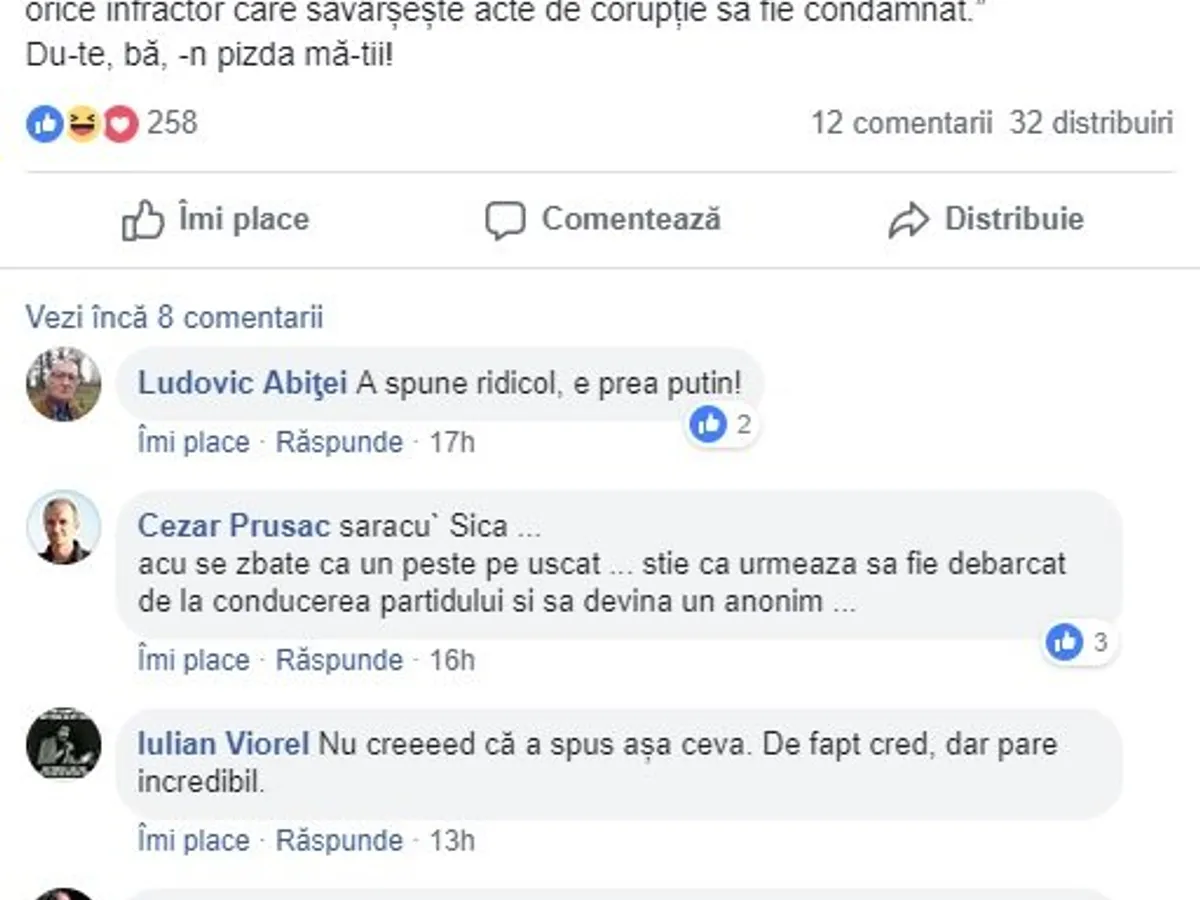Like Ludovic Abiţei's comment via Îmi place
1200x900 pixels.
click(x=193, y=442)
